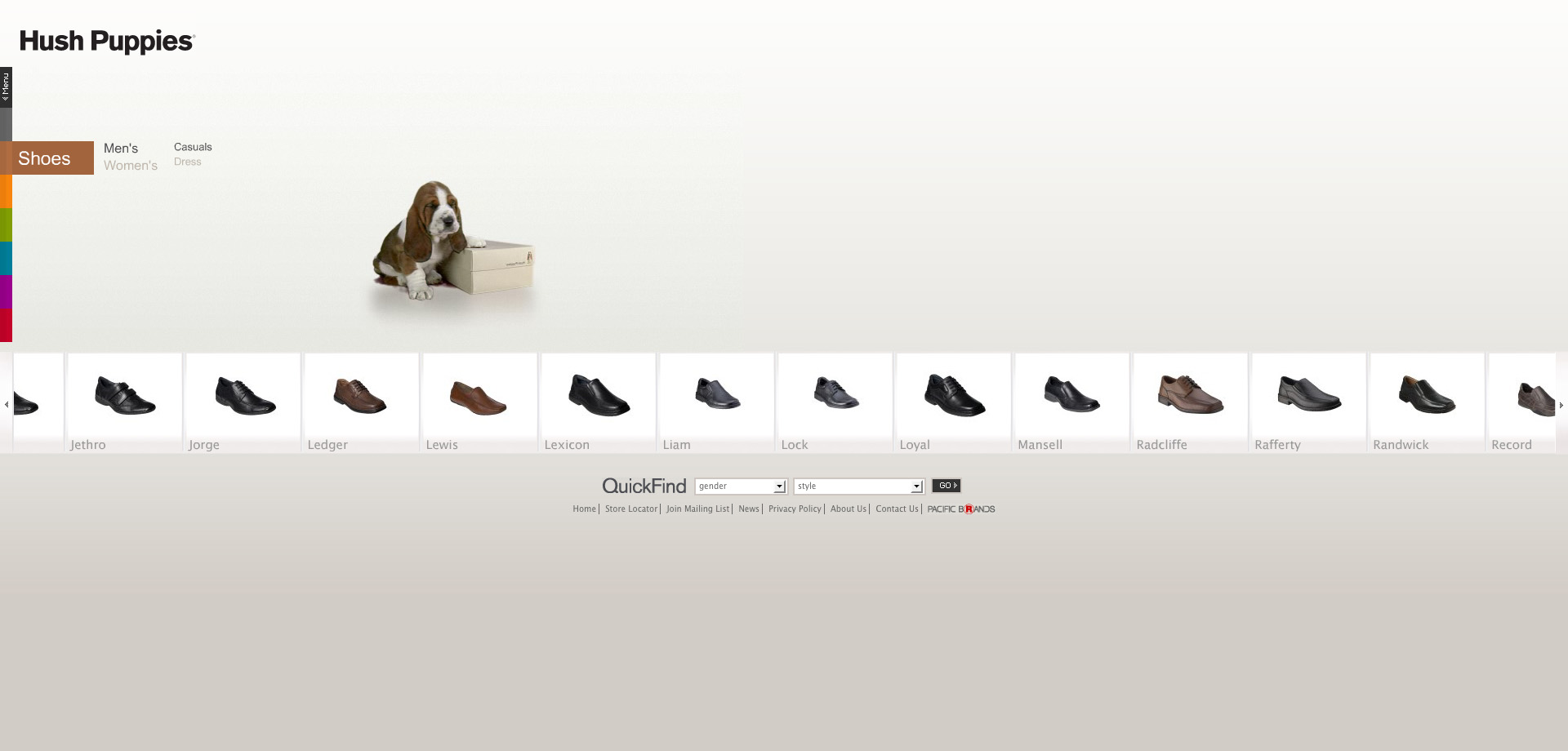The width and height of the screenshot is (1568, 751).
Task: Open the Privacy Policy link
Action: point(795,509)
